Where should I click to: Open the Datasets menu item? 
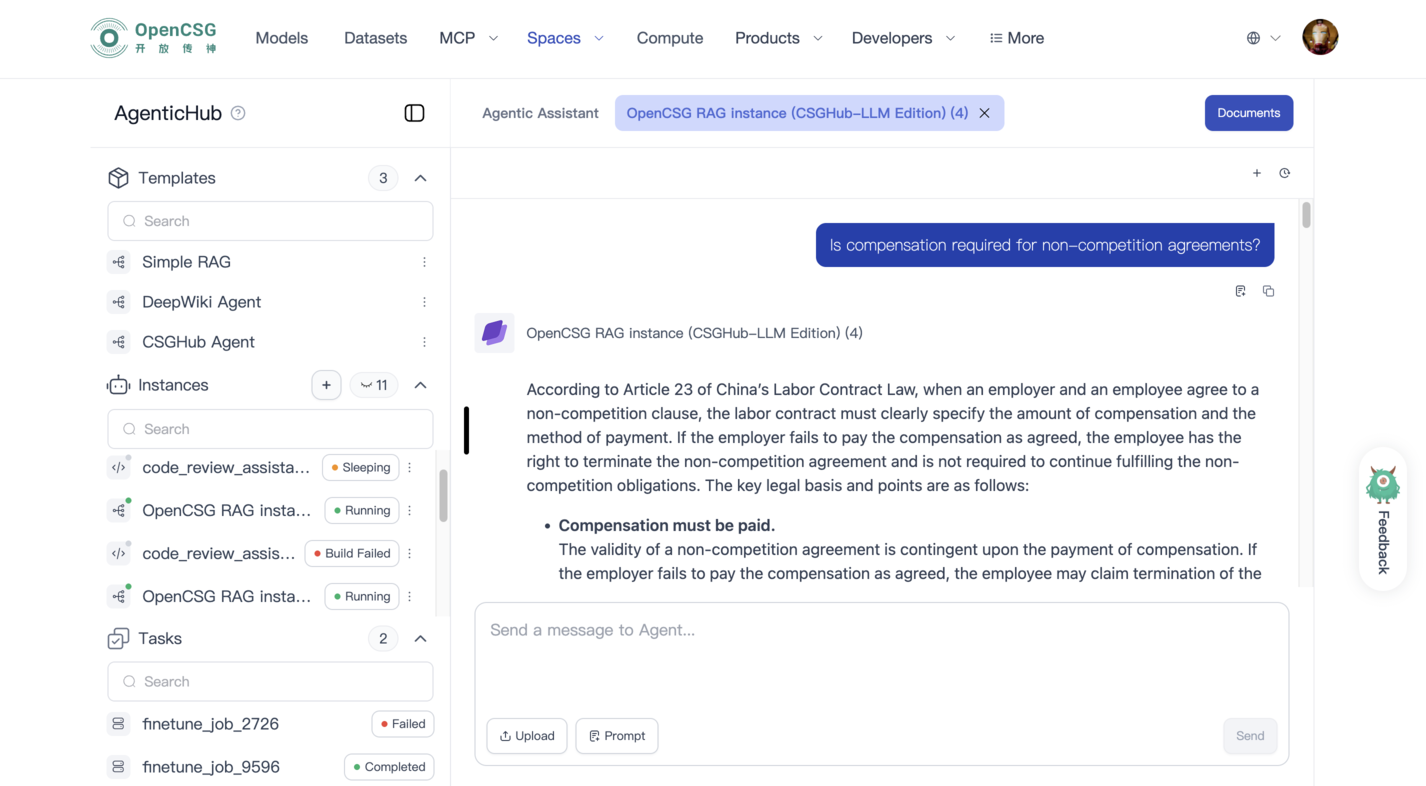pos(375,38)
